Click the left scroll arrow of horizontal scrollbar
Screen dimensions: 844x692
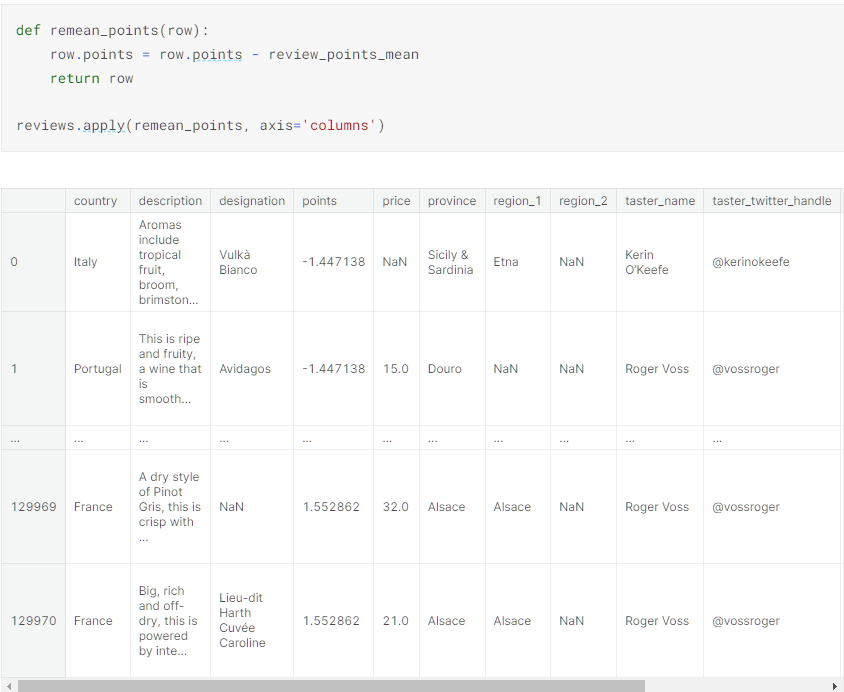(9, 686)
